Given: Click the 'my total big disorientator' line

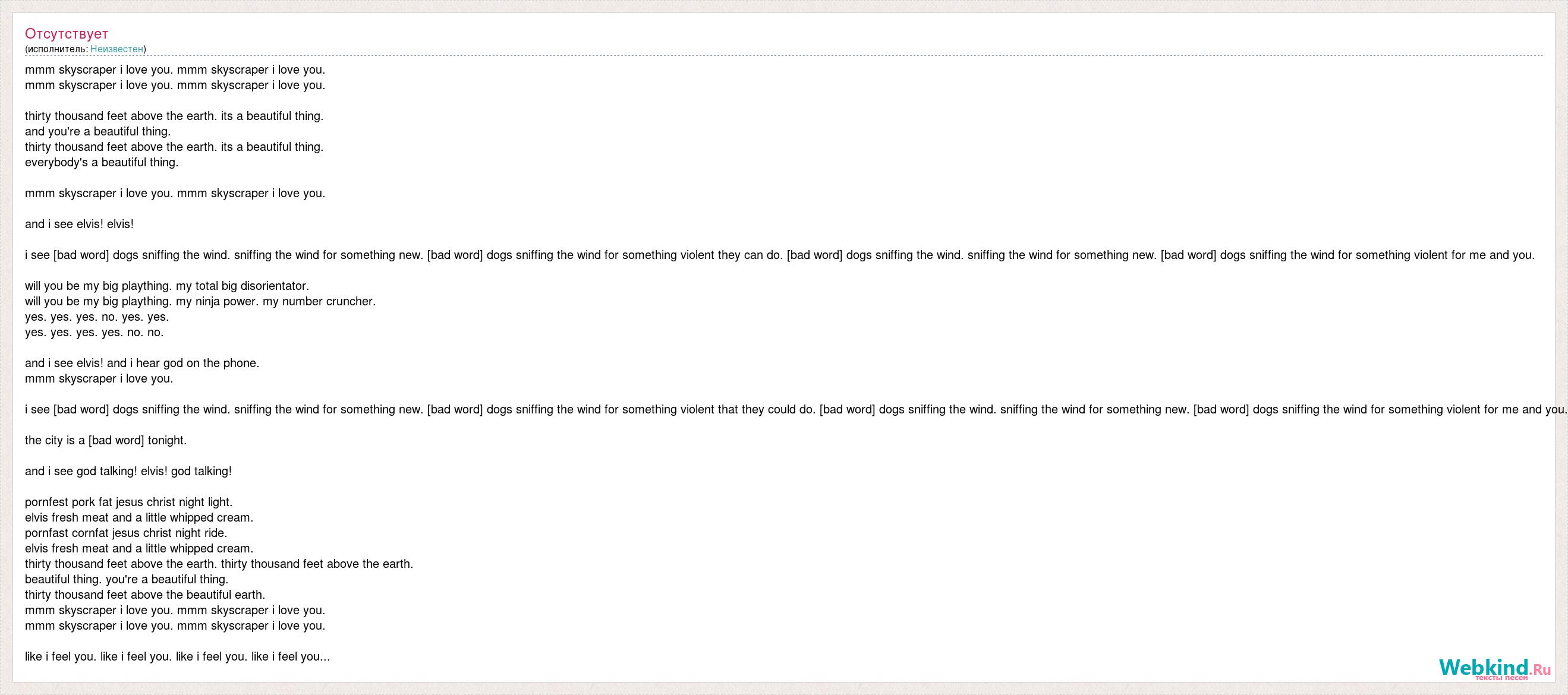Looking at the screenshot, I should 167,286.
